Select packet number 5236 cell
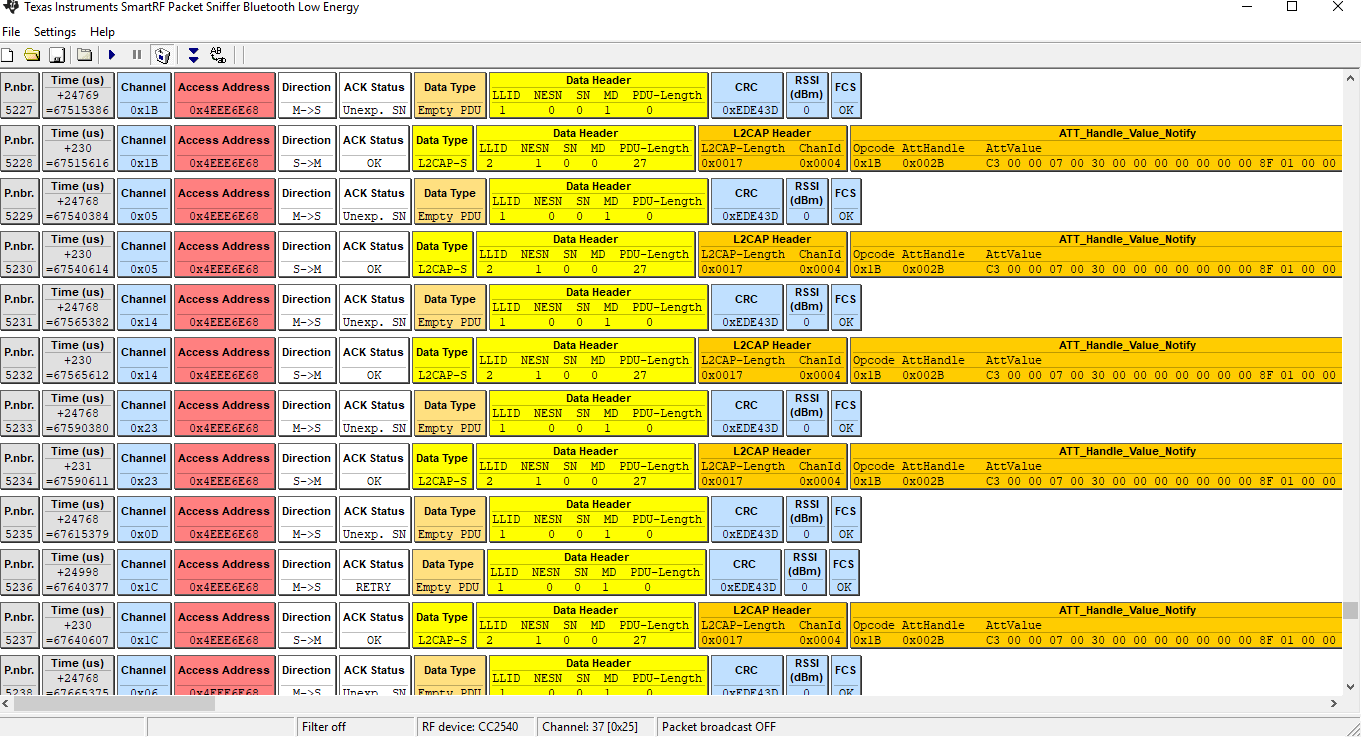 pos(20,573)
